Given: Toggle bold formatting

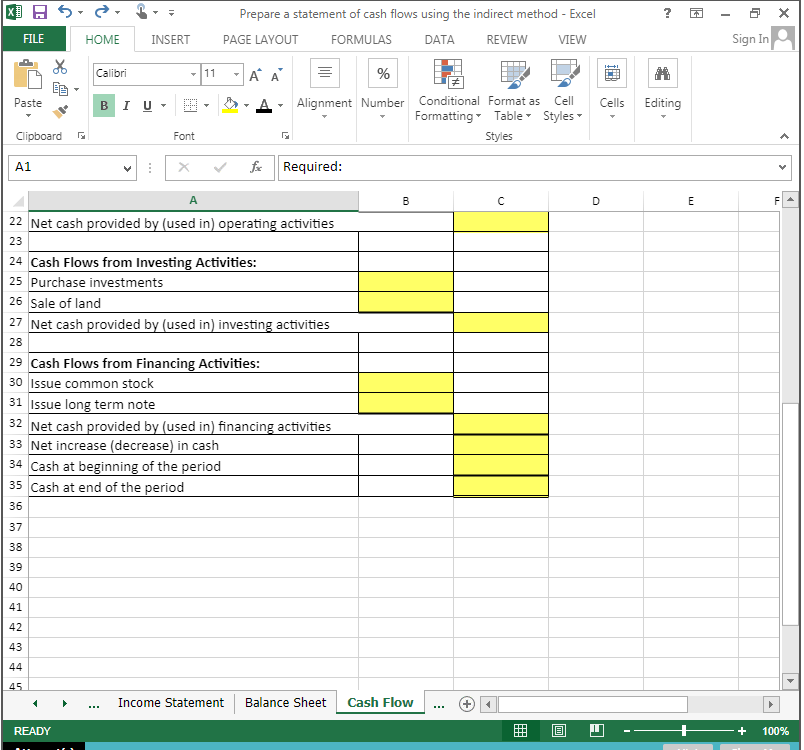Looking at the screenshot, I should [103, 104].
